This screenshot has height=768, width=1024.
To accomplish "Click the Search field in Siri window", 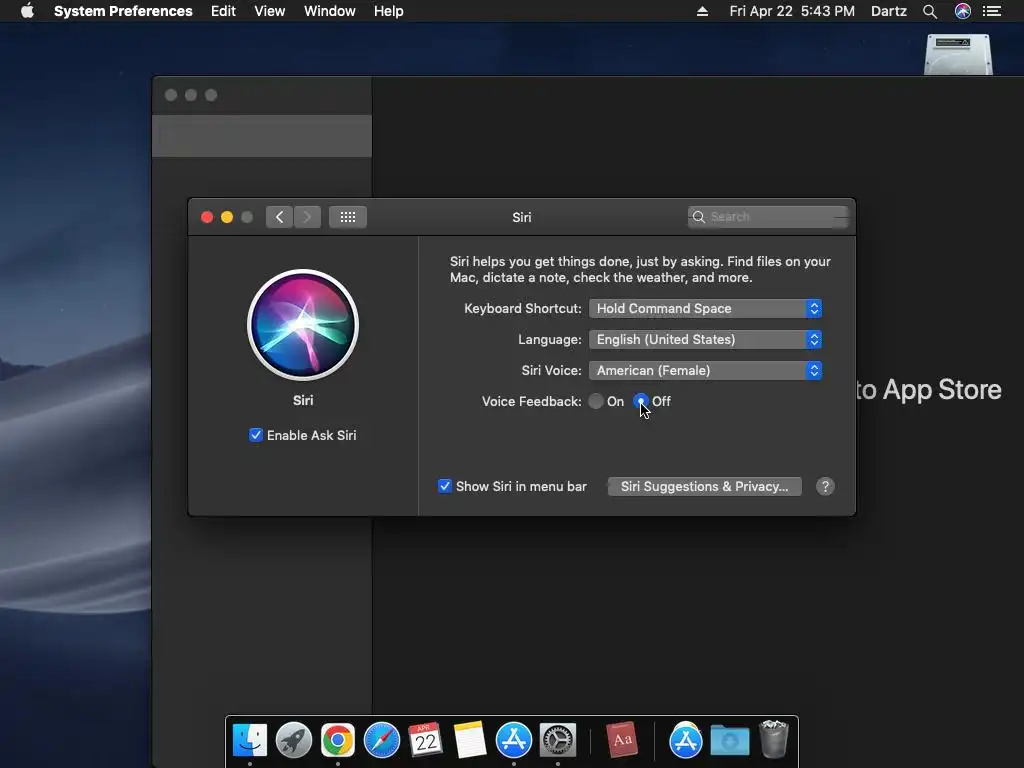I will click(768, 217).
